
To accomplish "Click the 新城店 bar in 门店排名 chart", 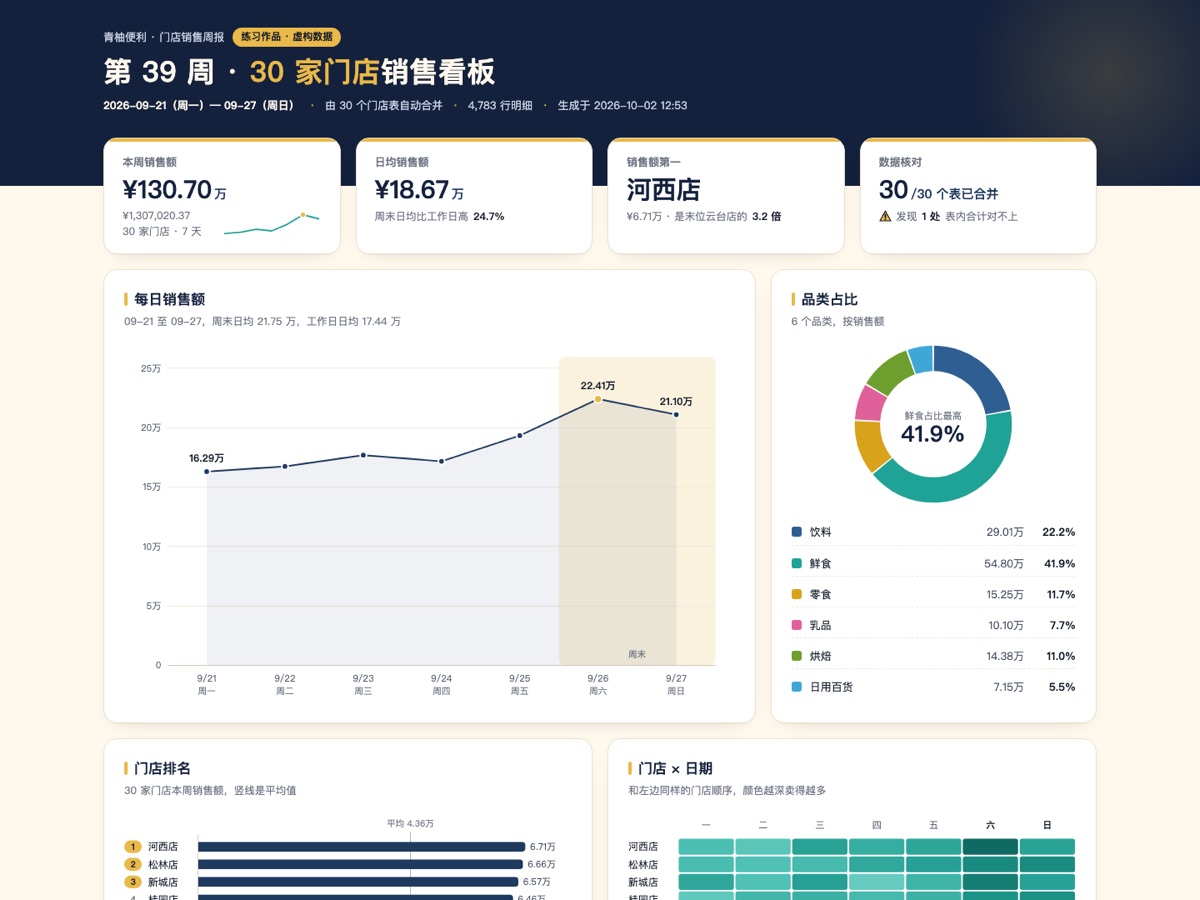I will (x=358, y=882).
